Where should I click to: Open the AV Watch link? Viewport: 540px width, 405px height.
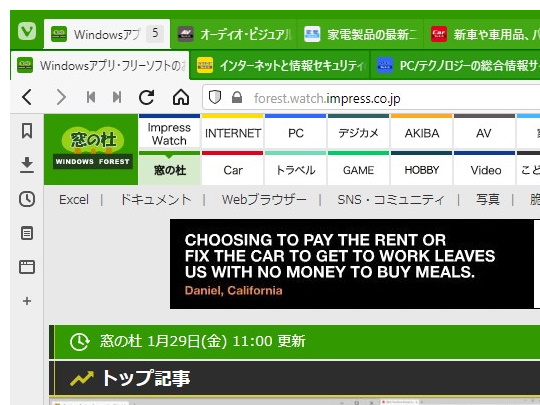pyautogui.click(x=484, y=133)
